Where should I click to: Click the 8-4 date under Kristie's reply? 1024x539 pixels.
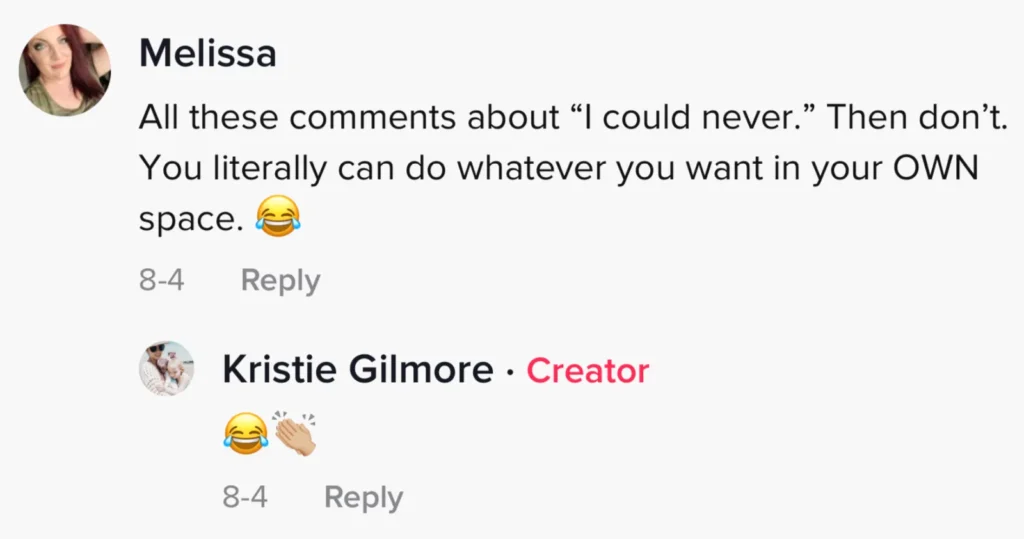point(245,497)
